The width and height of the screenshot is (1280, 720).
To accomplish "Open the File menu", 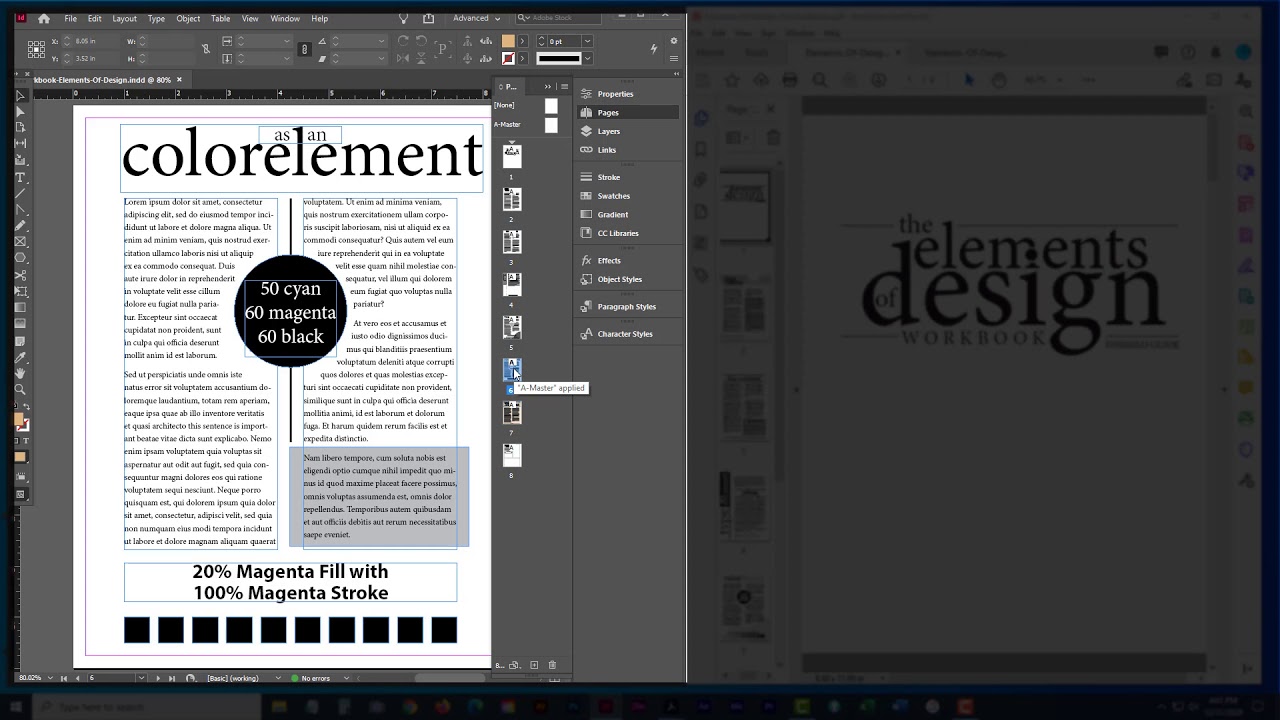I will point(71,18).
